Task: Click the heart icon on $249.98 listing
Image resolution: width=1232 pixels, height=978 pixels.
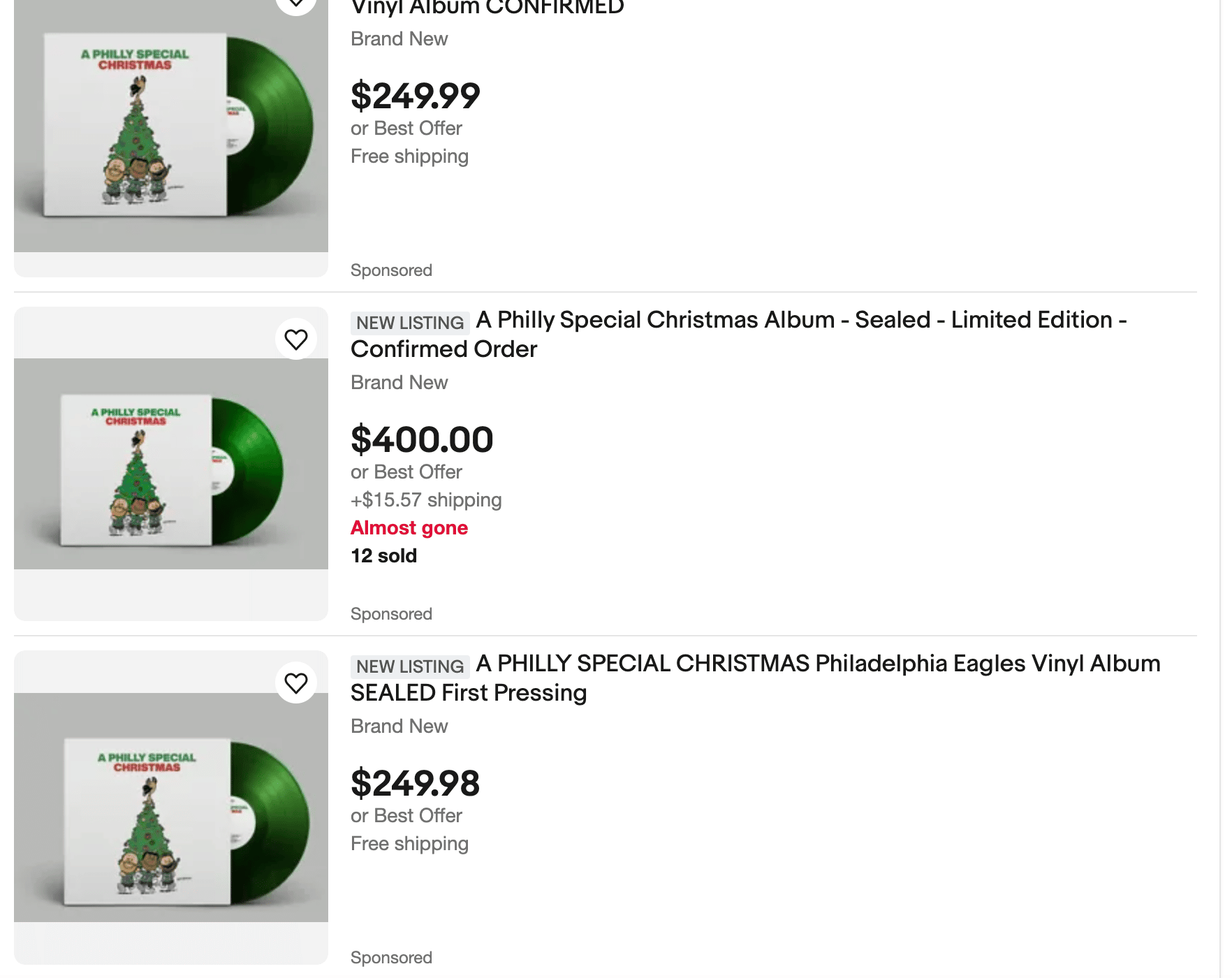Action: click(296, 683)
